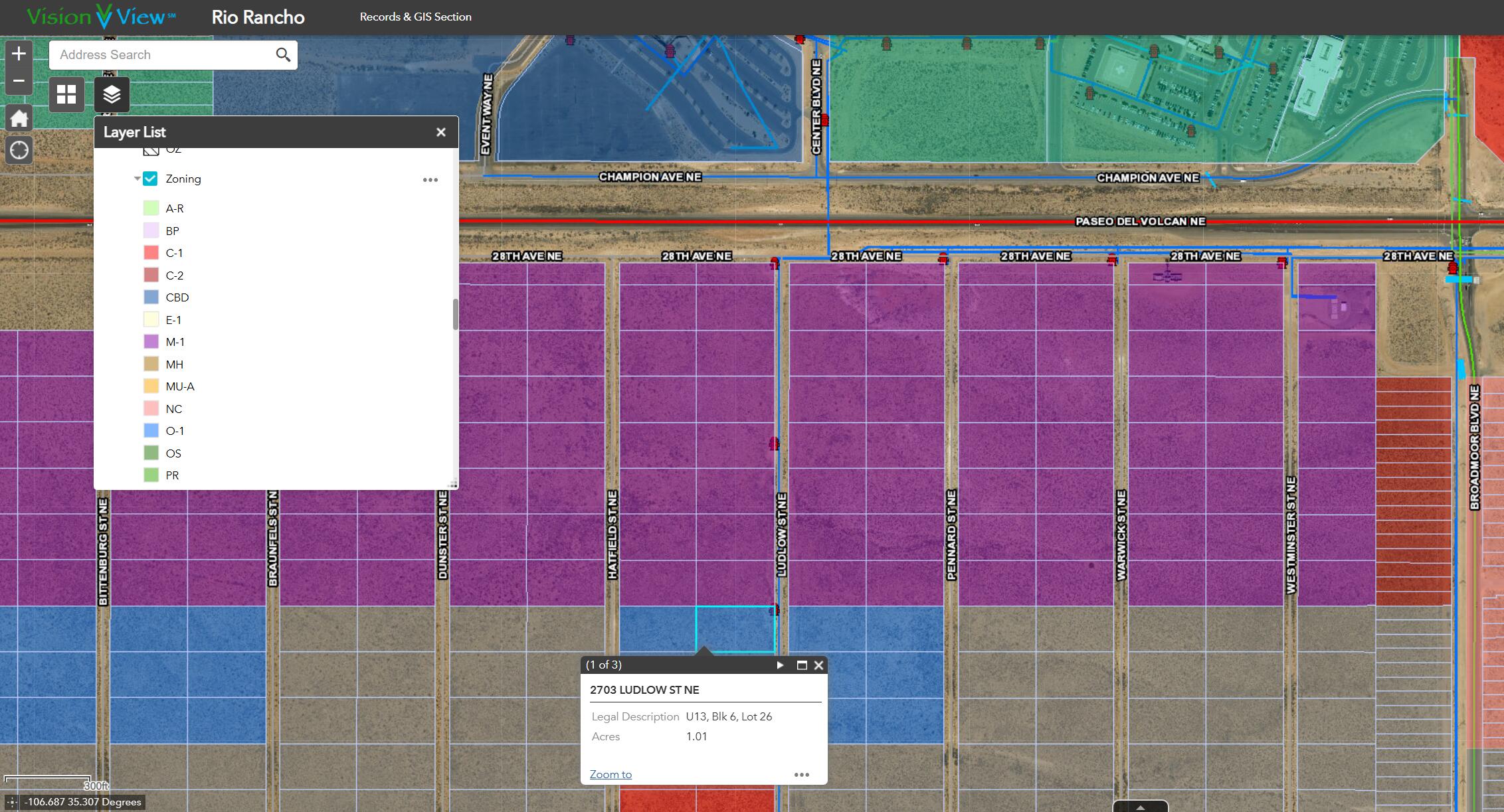This screenshot has width=1504, height=812.
Task: Click the My Location target icon
Action: tap(19, 150)
